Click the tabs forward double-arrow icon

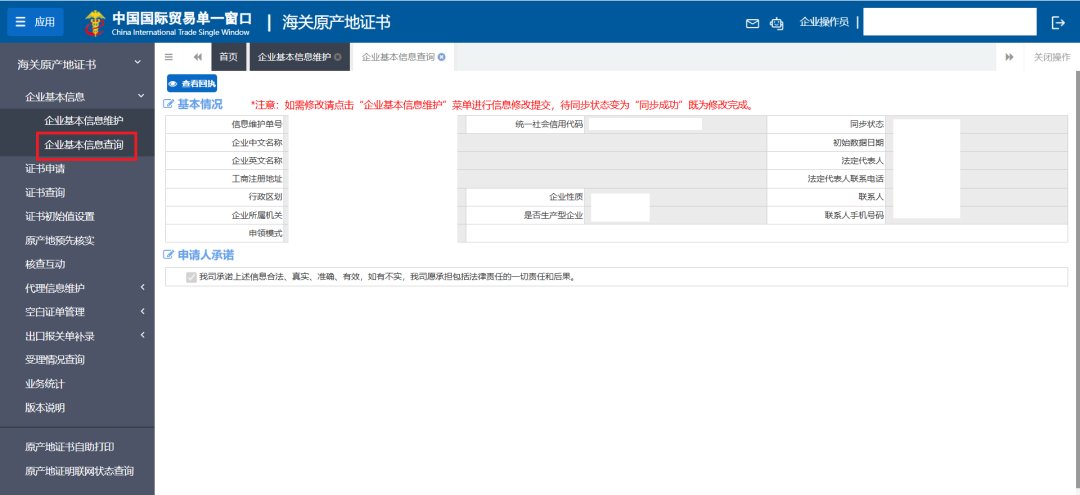1010,57
